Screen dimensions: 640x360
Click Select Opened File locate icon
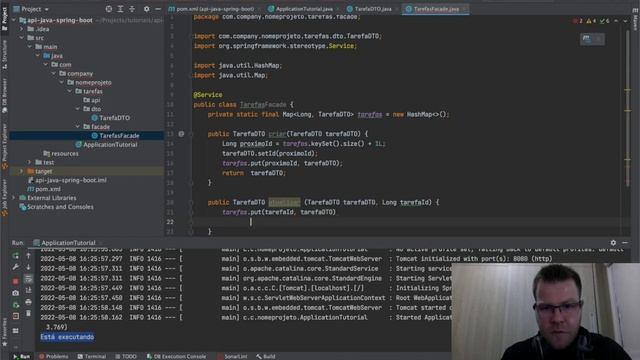pyautogui.click(x=109, y=9)
